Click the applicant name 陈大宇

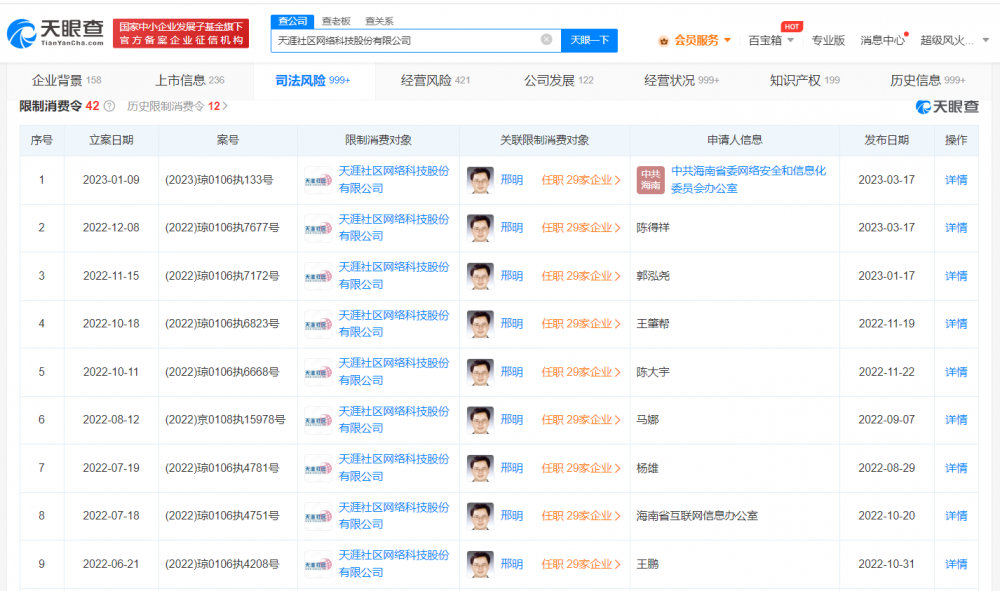[653, 372]
